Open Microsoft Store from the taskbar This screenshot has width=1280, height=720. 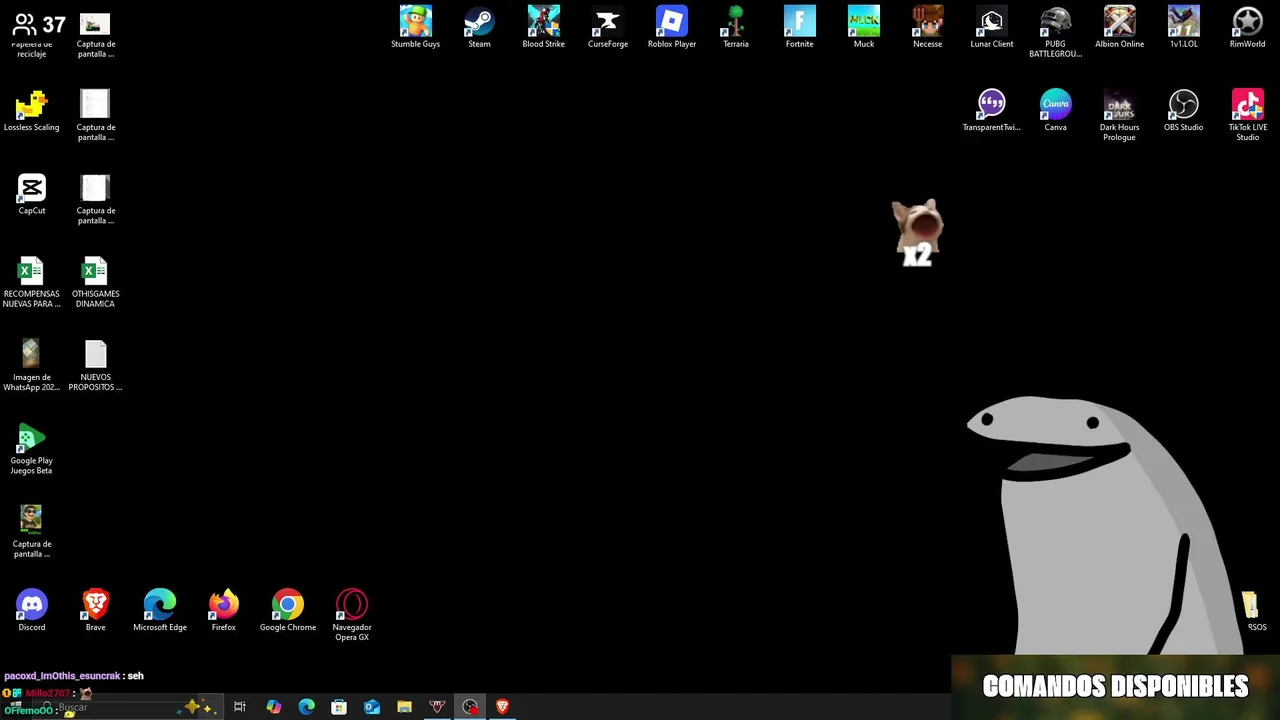(x=339, y=707)
